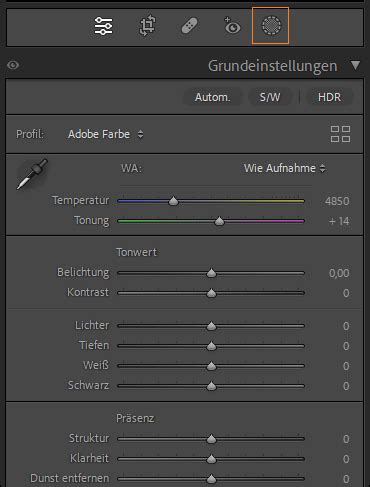The width and height of the screenshot is (370, 487).
Task: Click the Autom. button
Action: [213, 97]
